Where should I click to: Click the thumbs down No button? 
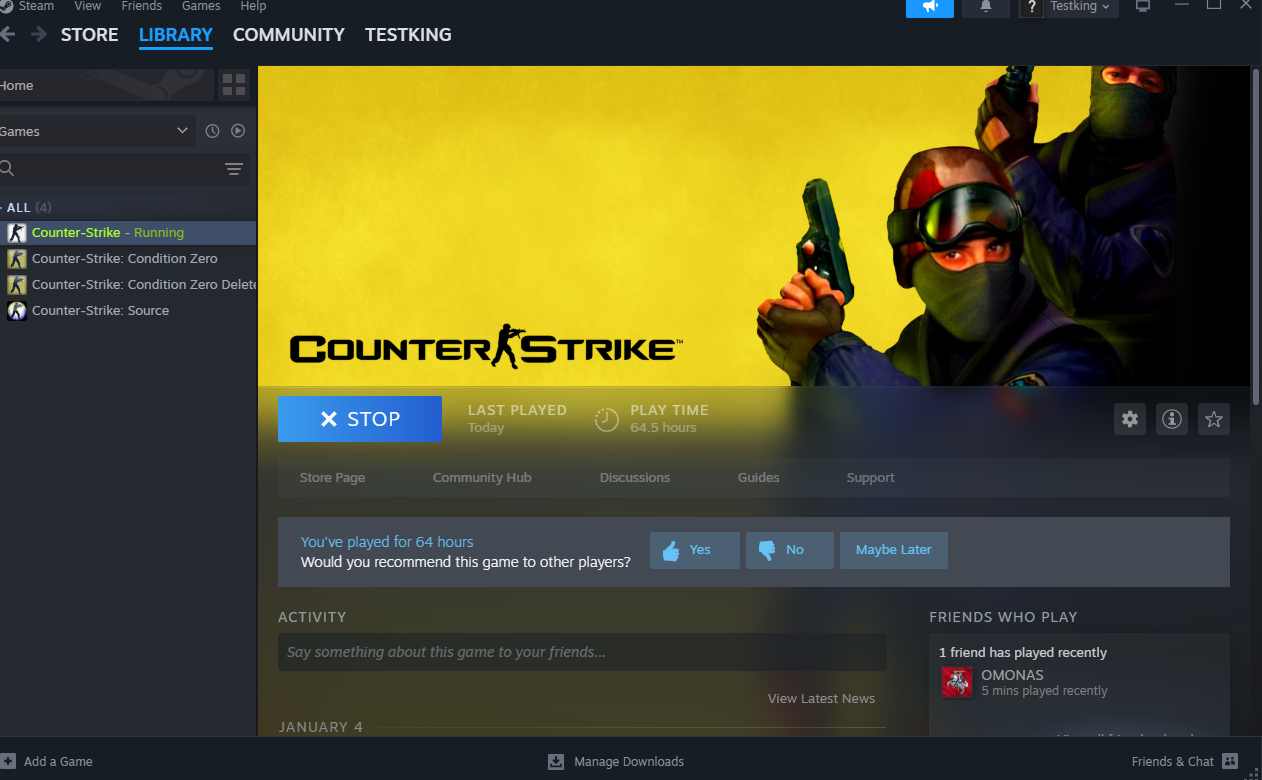(789, 550)
